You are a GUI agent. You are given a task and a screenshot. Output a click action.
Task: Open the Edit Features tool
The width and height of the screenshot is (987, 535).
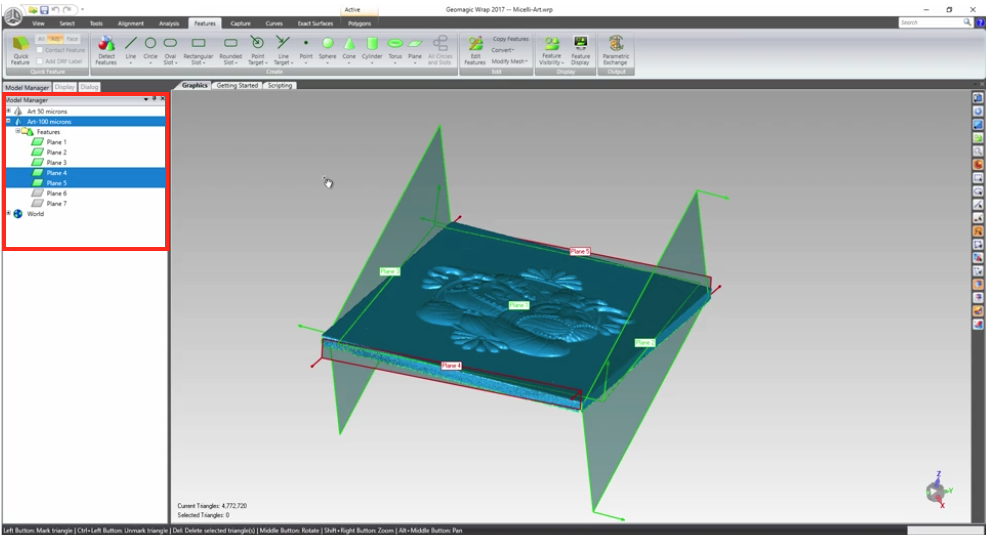[475, 50]
